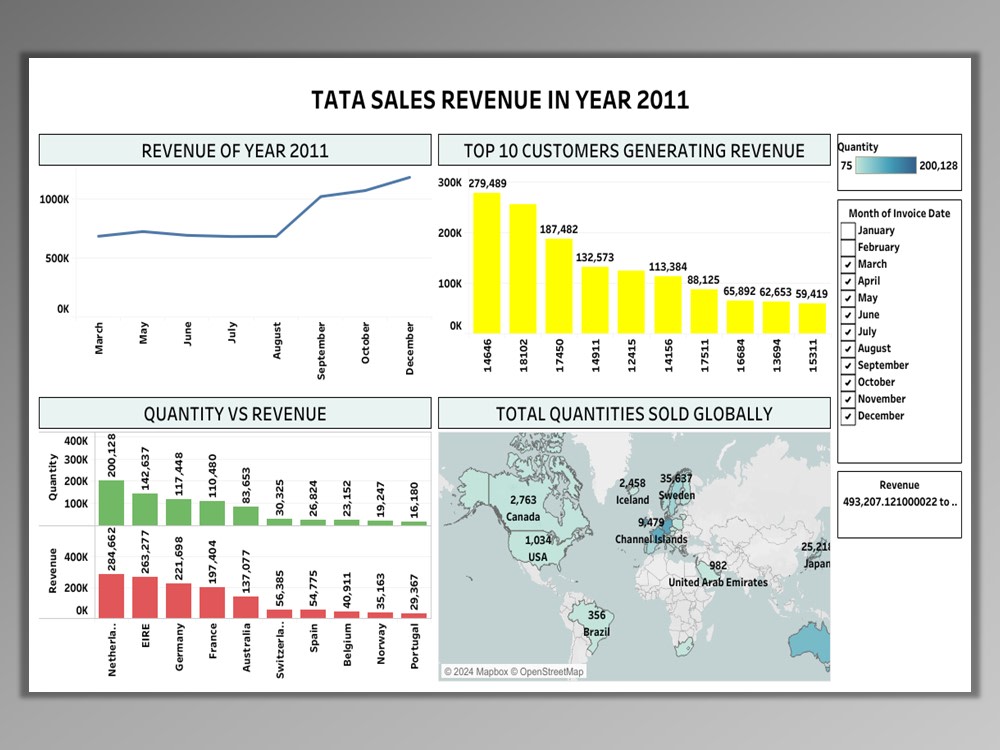Uncheck the March month checkbox
This screenshot has width=1000, height=750.
coord(848,264)
